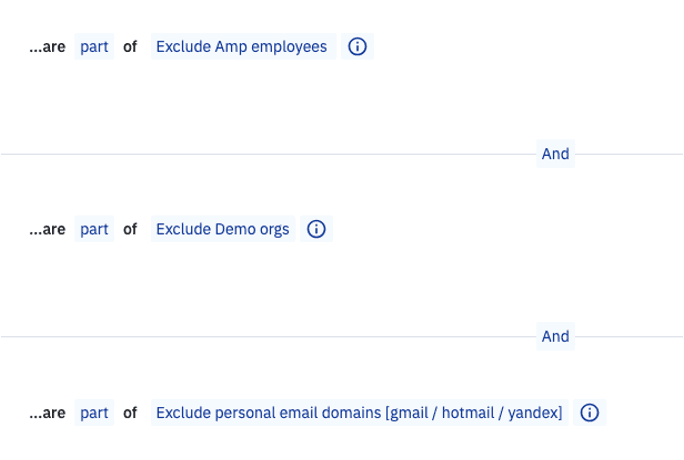This screenshot has width=684, height=460.
Task: Switch 'And' operator below Demo orgs condition
Action: tap(555, 336)
